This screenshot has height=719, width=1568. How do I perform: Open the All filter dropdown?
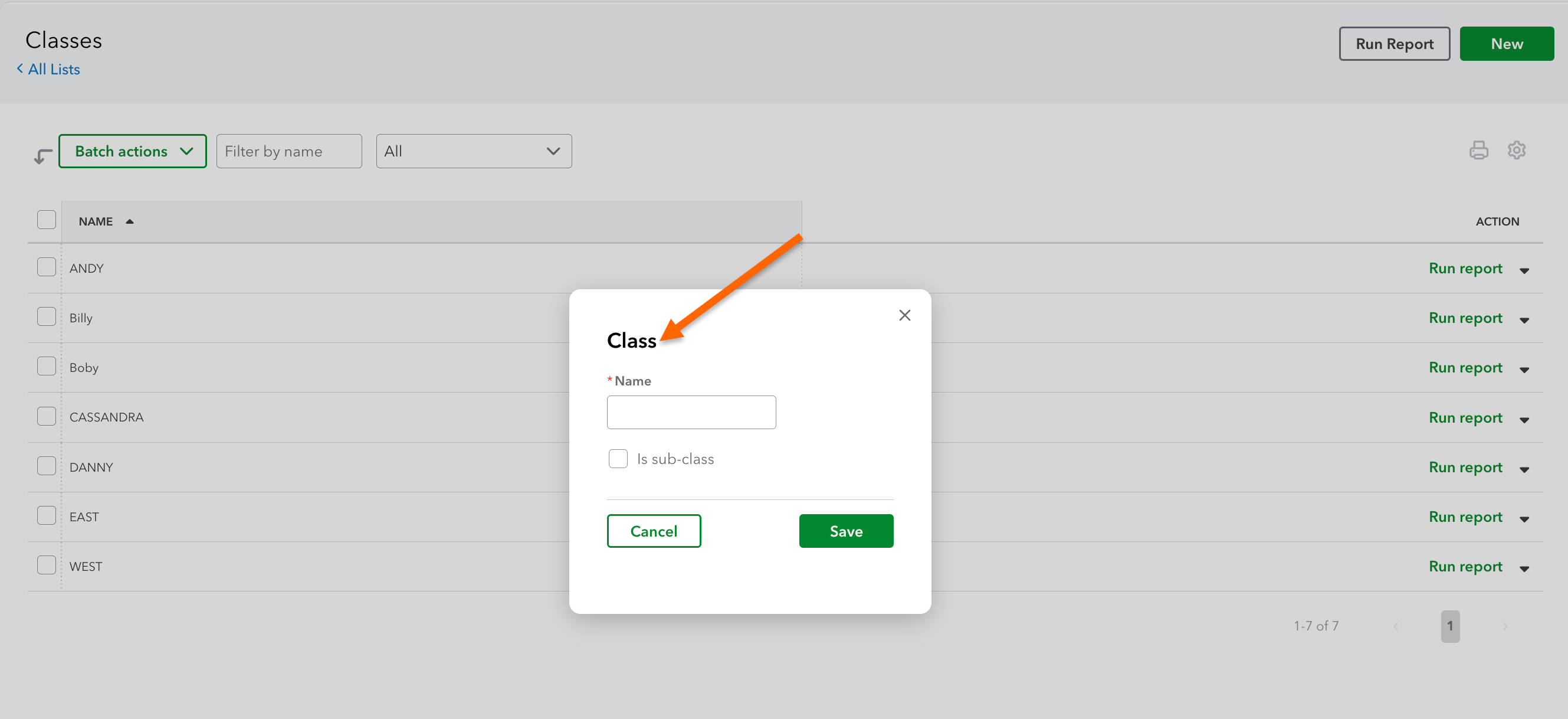474,151
